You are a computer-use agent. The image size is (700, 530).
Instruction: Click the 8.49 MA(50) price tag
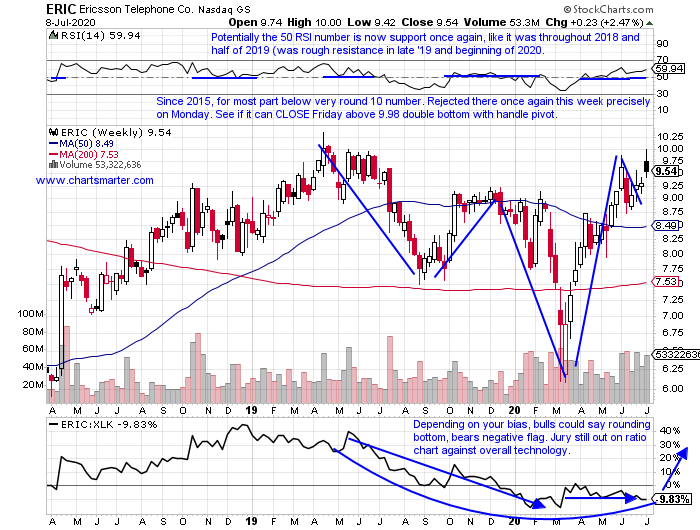[x=666, y=225]
